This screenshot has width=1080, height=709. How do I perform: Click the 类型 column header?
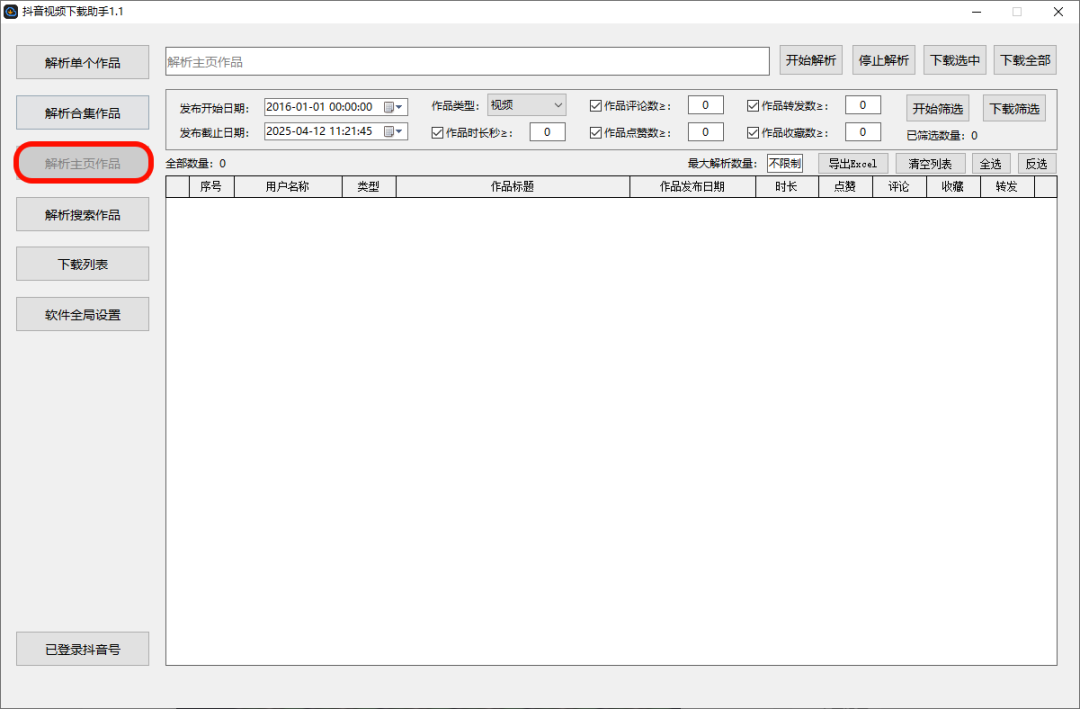click(368, 187)
